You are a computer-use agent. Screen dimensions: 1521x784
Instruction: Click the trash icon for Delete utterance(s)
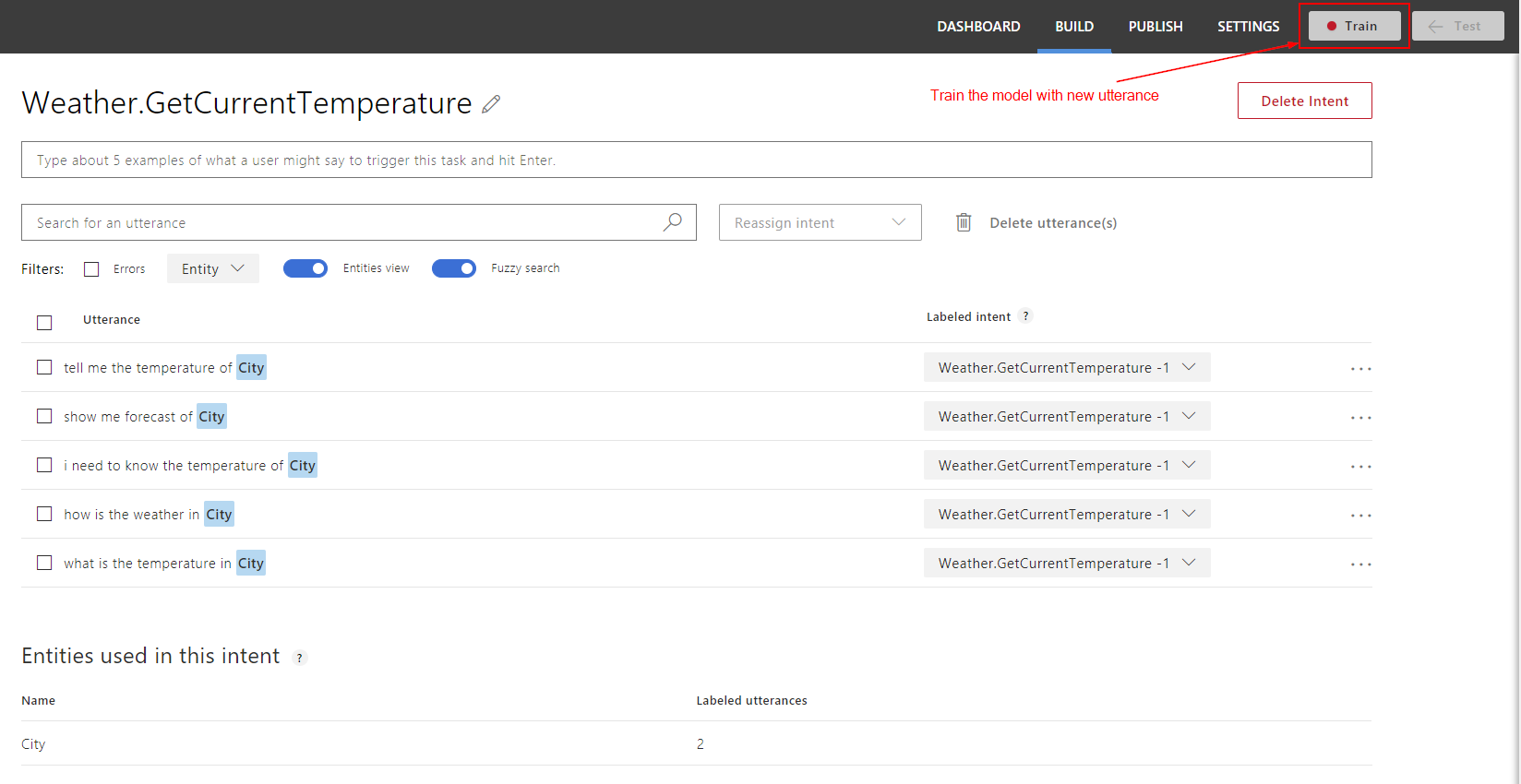[x=964, y=222]
